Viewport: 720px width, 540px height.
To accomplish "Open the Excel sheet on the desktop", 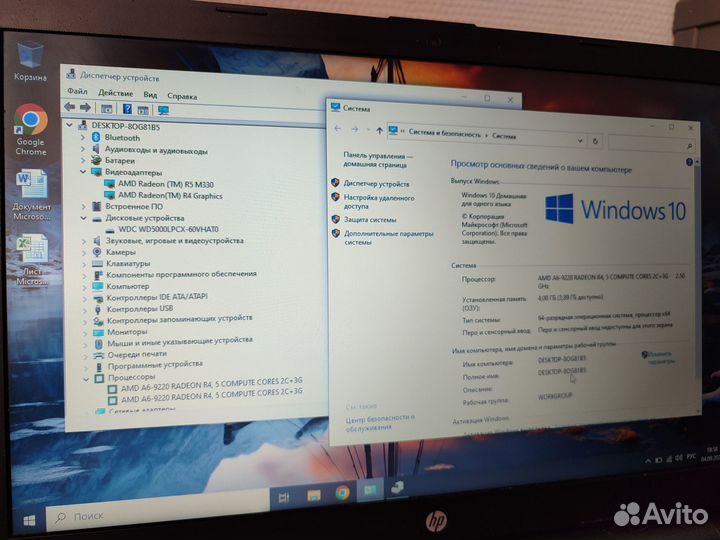I will point(32,249).
